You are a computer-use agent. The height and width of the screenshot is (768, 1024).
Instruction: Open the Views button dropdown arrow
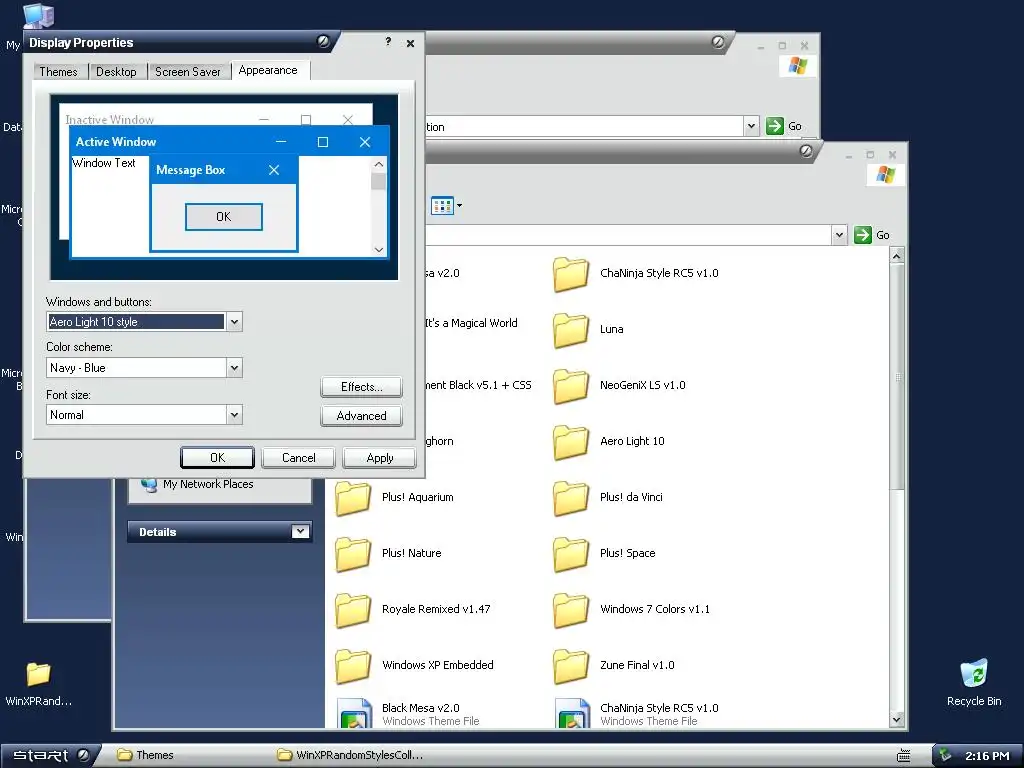(x=460, y=206)
